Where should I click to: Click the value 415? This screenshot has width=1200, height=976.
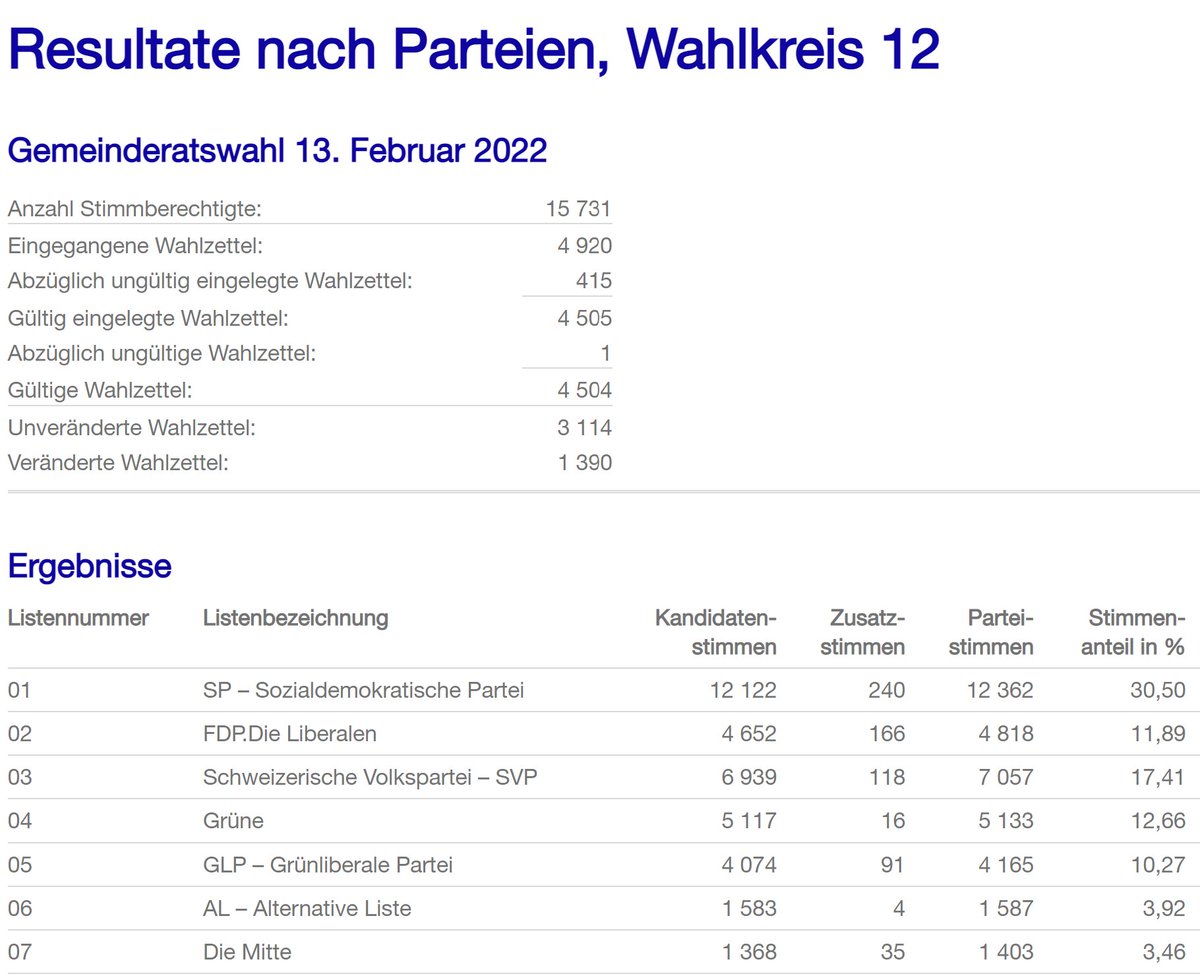tap(594, 281)
